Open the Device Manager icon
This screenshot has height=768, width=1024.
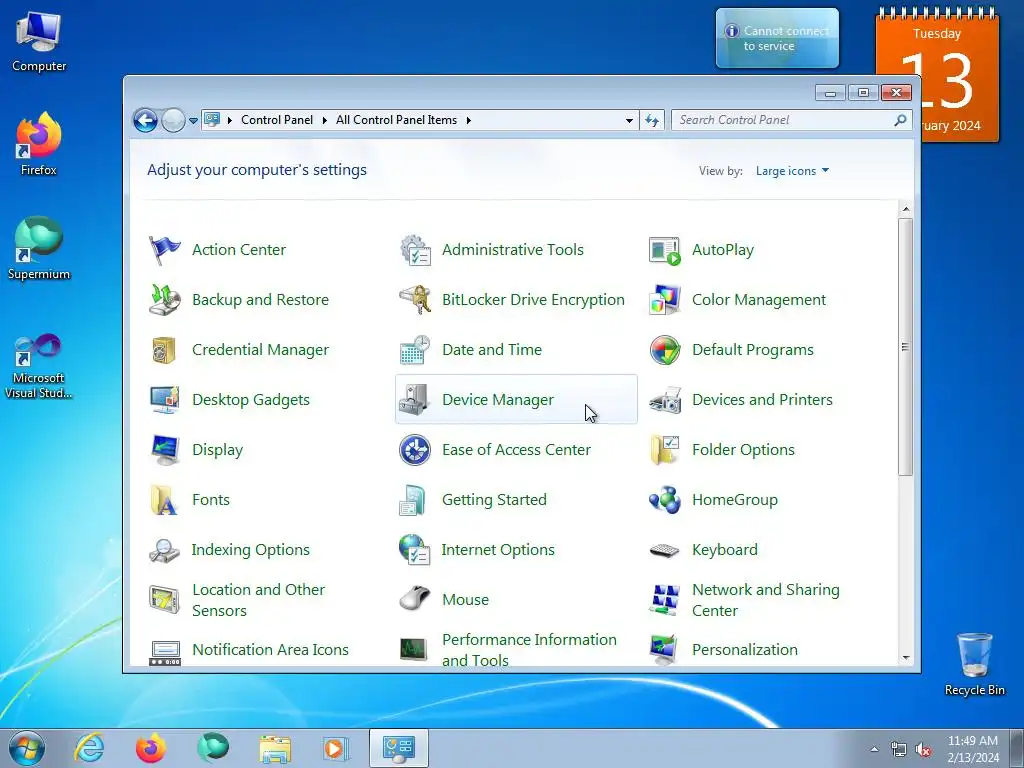coord(415,400)
